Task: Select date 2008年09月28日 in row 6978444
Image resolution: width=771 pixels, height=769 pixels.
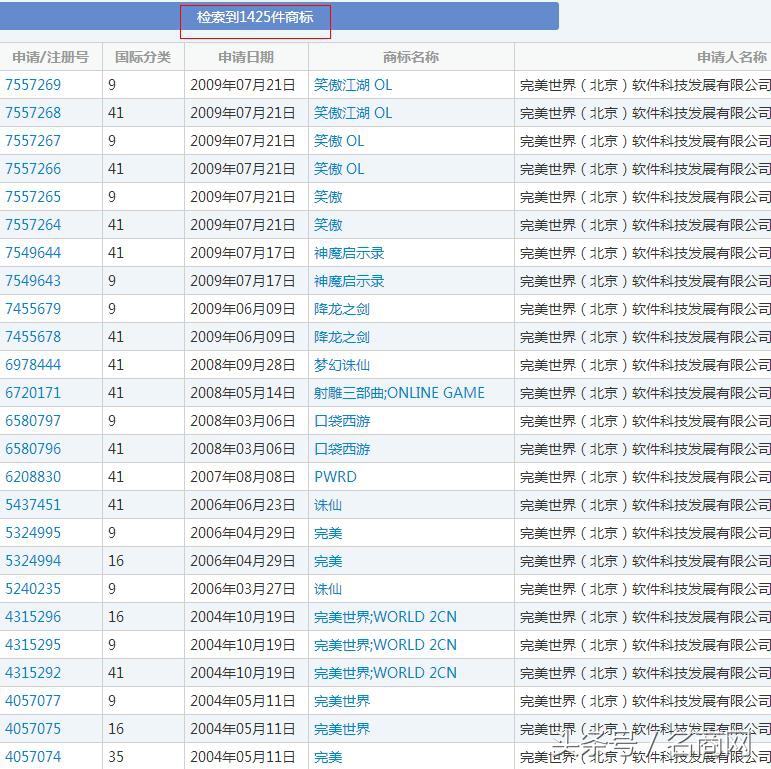Action: (x=242, y=365)
